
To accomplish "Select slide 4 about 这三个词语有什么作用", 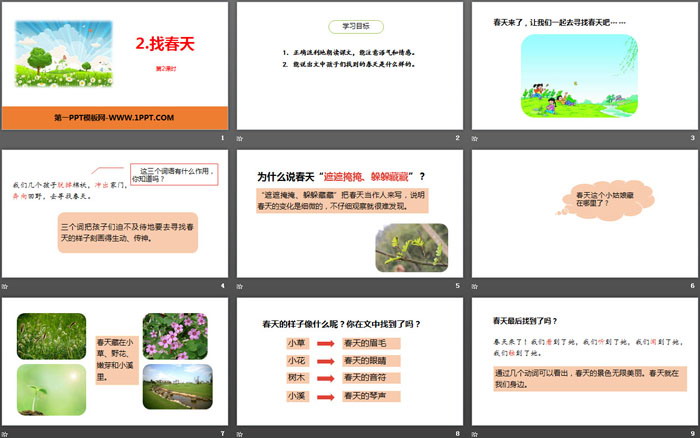I will pyautogui.click(x=115, y=214).
